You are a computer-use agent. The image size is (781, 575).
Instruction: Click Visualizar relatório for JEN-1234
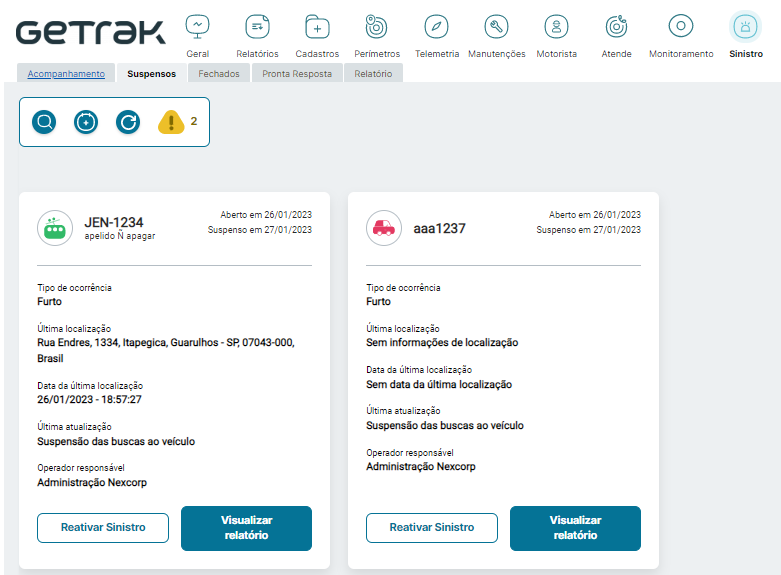pos(247,528)
